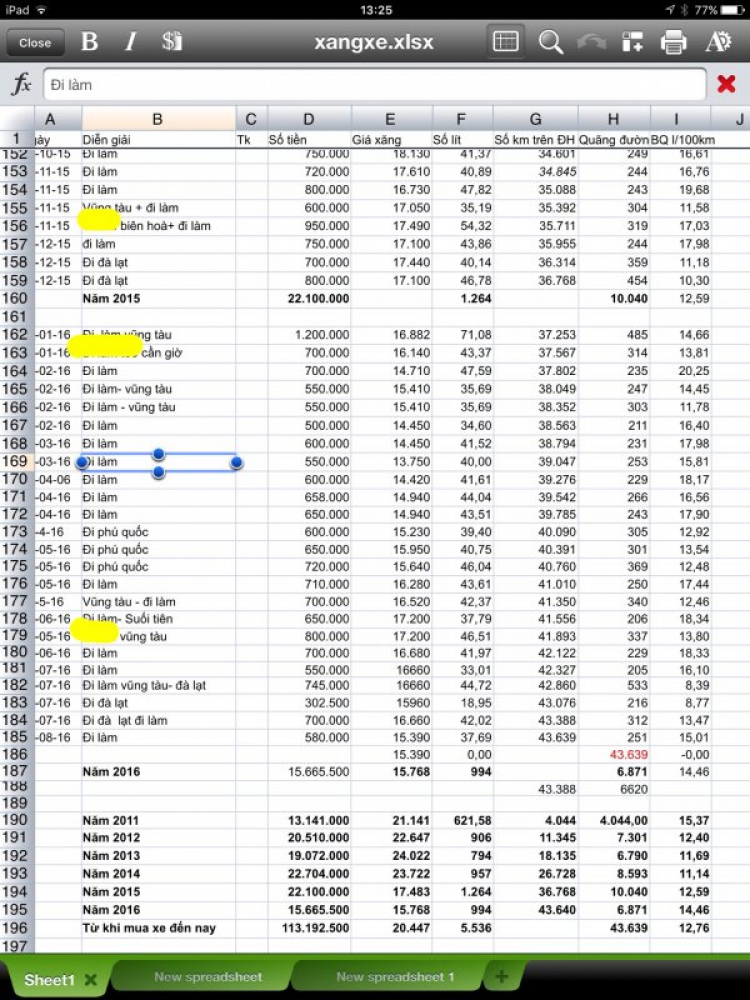Viewport: 750px width, 1000px height.
Task: Tap the Số tiền header cell
Action: [309, 140]
